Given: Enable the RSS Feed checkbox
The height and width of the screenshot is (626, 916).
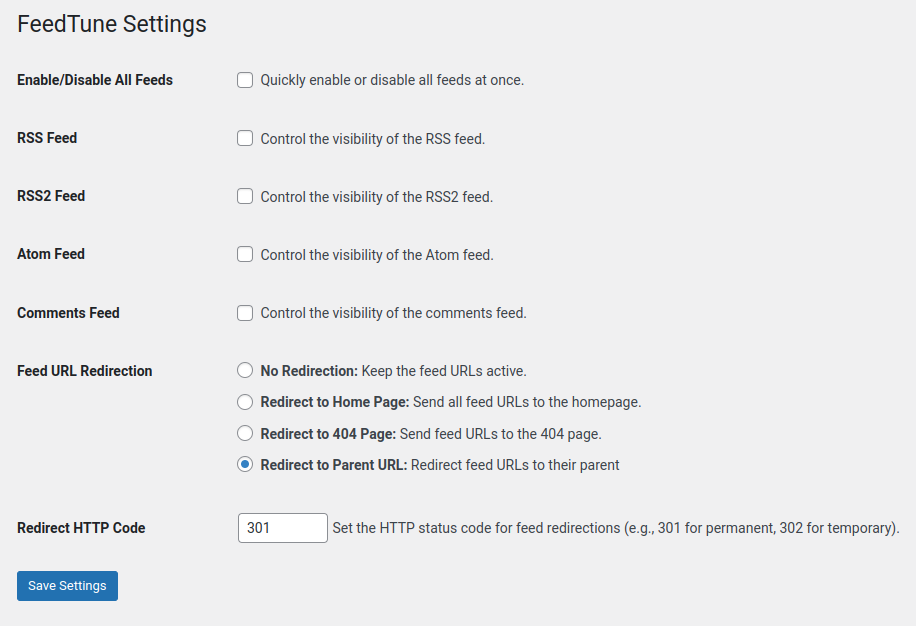Looking at the screenshot, I should [245, 138].
